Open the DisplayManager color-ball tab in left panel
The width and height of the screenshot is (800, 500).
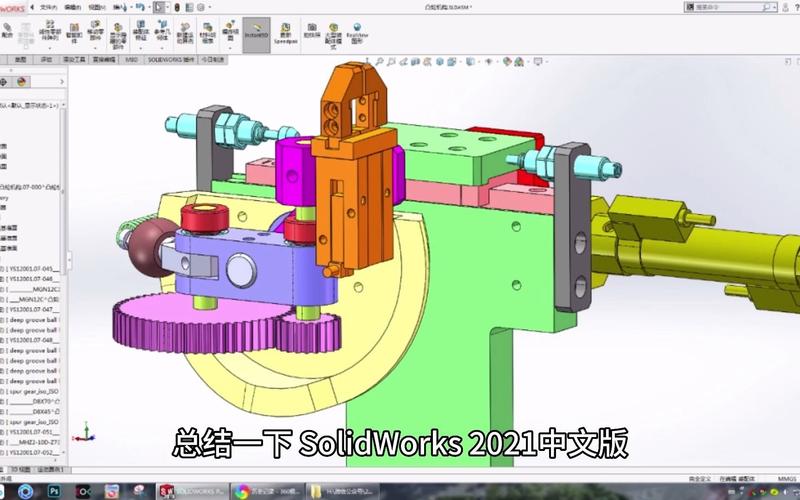point(21,82)
